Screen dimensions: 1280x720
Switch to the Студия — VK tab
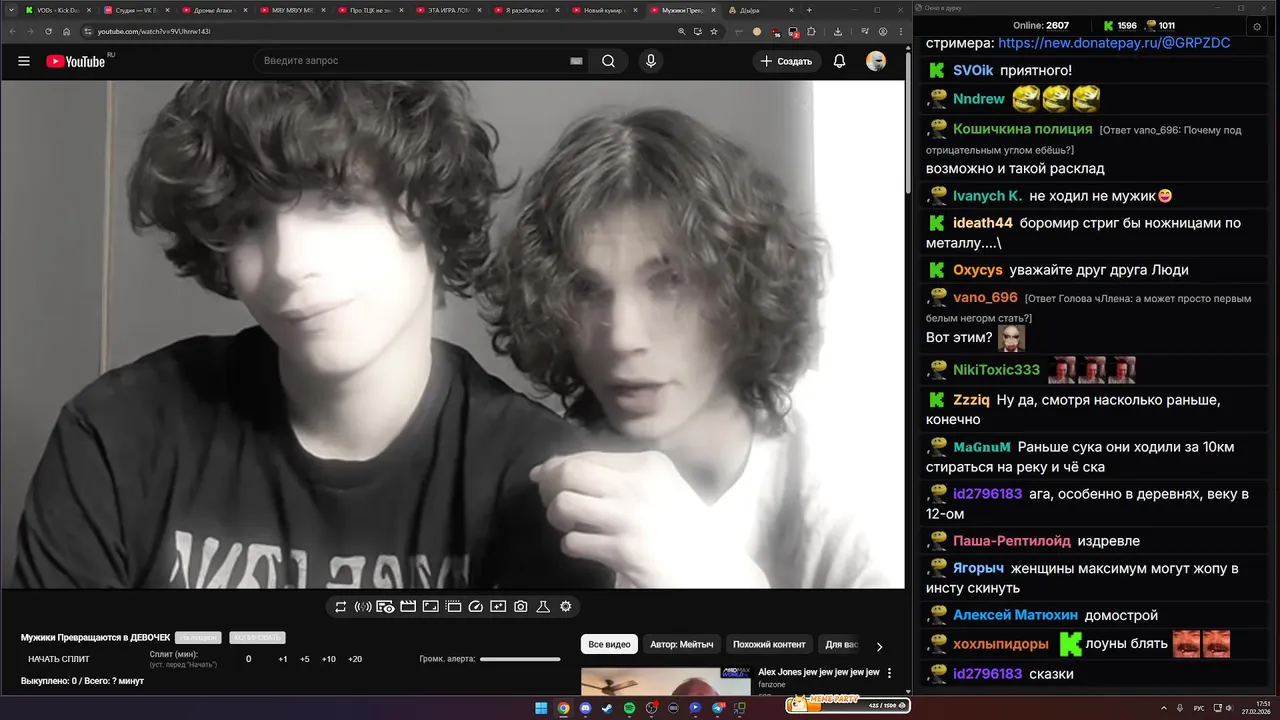pyautogui.click(x=136, y=10)
